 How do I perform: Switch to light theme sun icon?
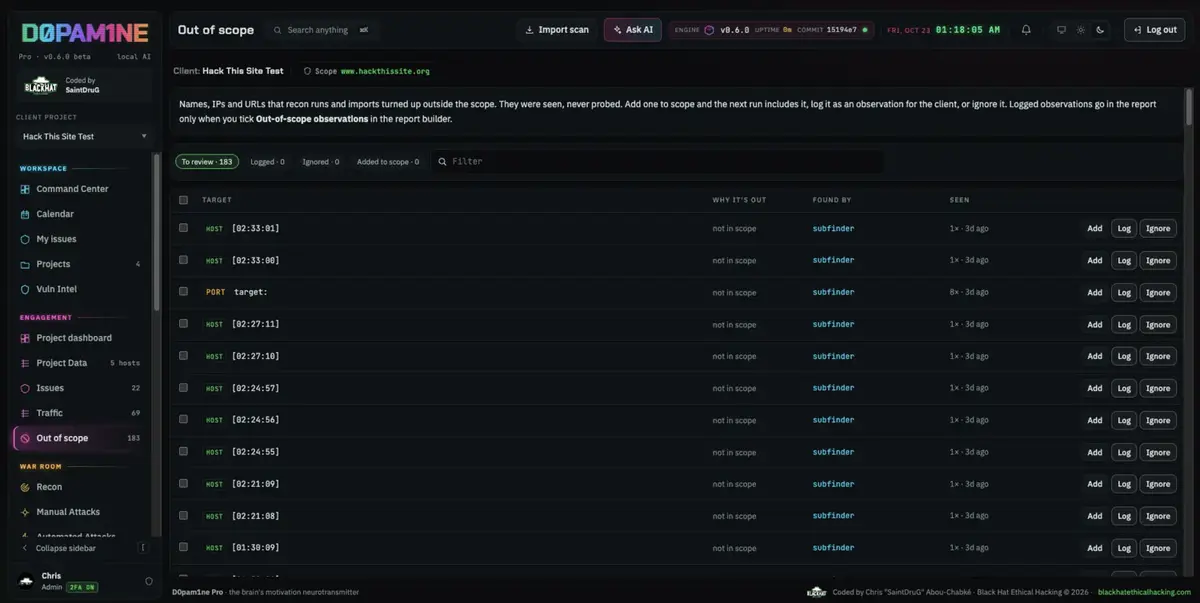click(x=1081, y=30)
